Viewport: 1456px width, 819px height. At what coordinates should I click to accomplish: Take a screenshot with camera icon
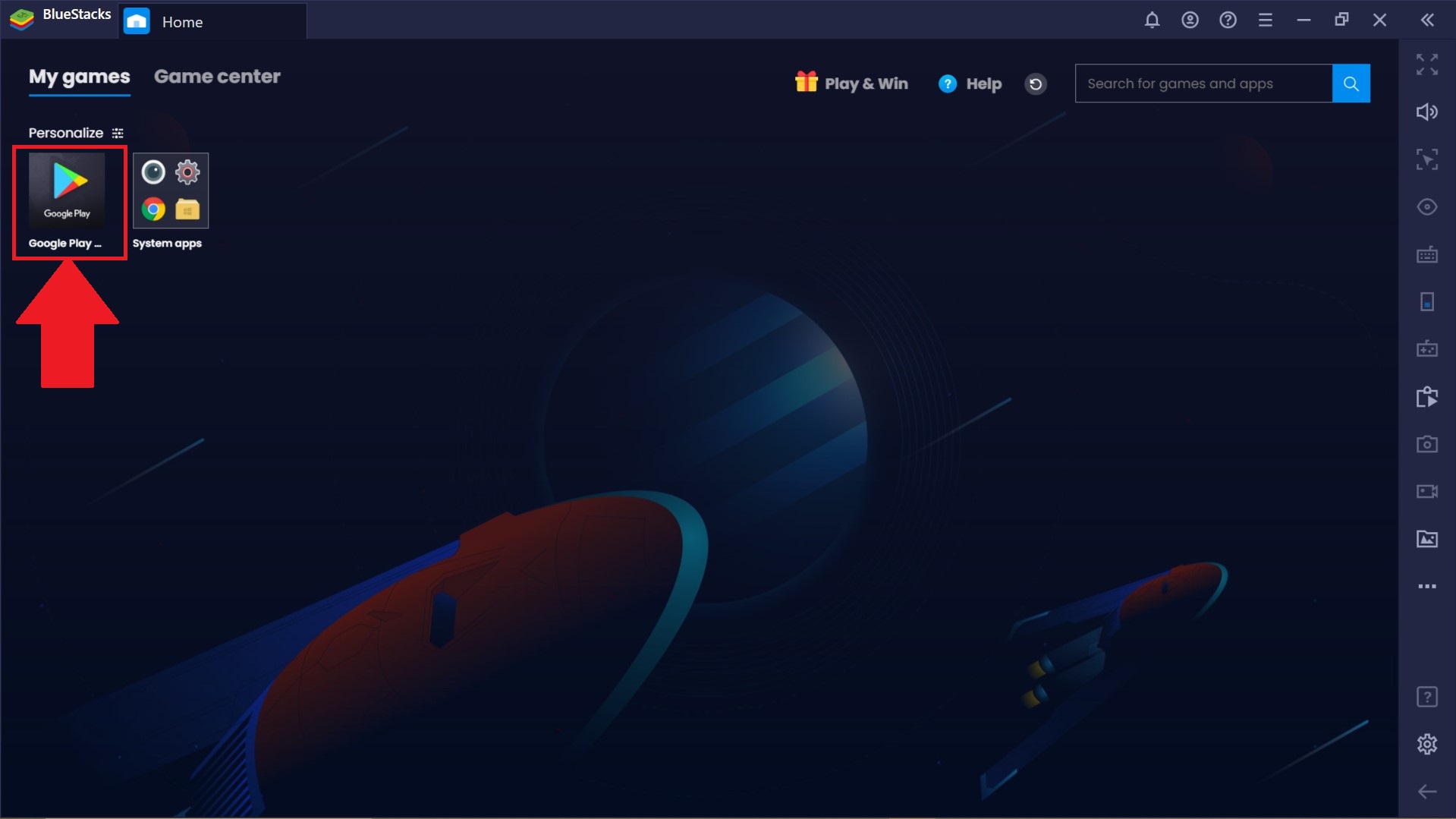(1427, 444)
